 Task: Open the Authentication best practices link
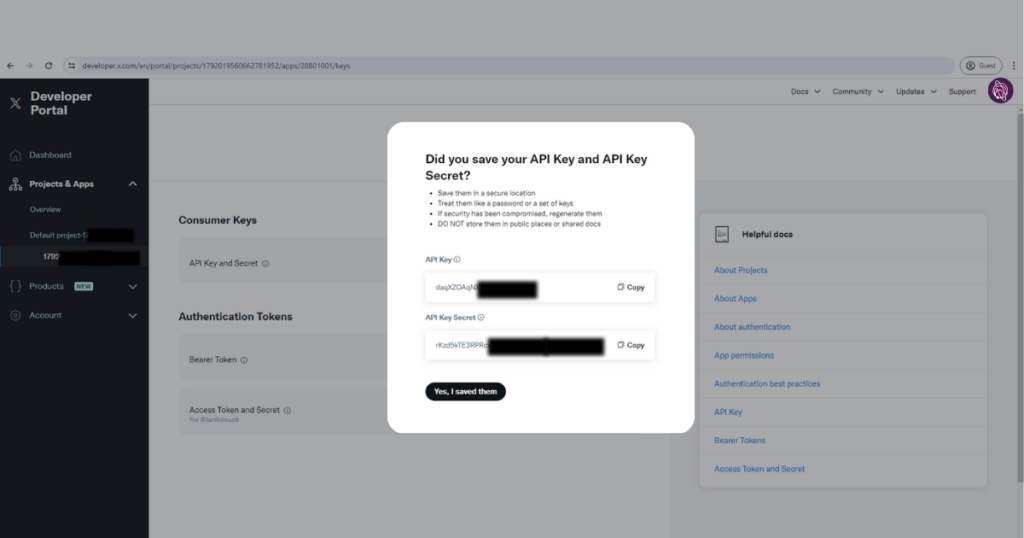tap(767, 384)
